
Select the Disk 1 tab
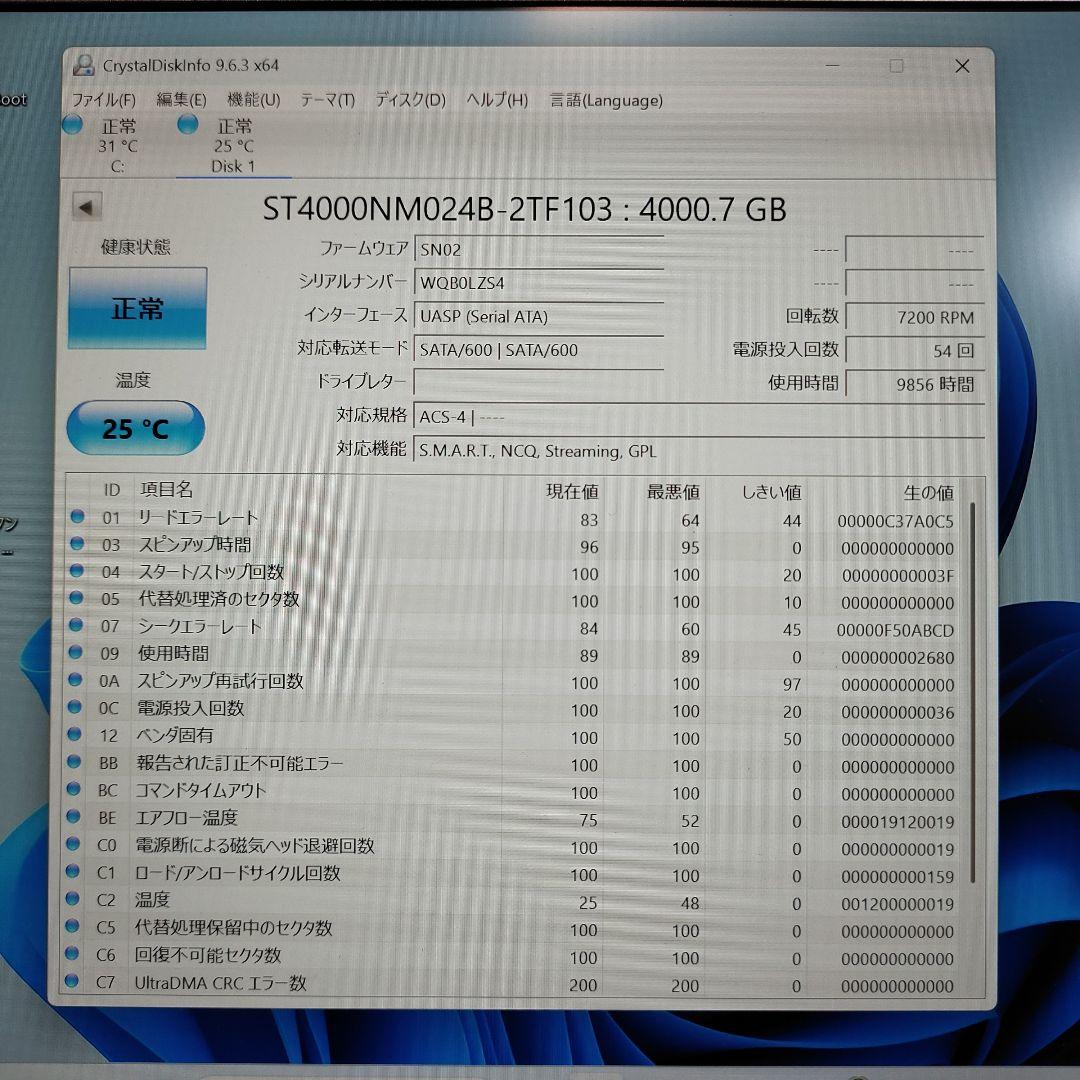(x=233, y=145)
